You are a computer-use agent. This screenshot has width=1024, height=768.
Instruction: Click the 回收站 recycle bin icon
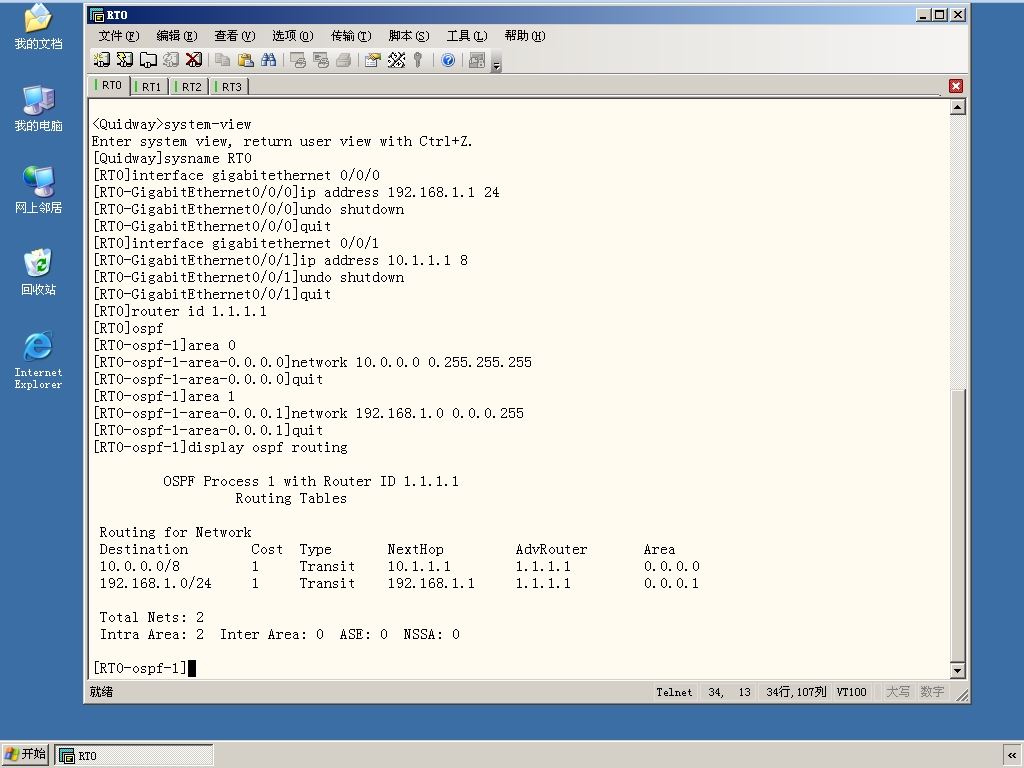pos(38,272)
